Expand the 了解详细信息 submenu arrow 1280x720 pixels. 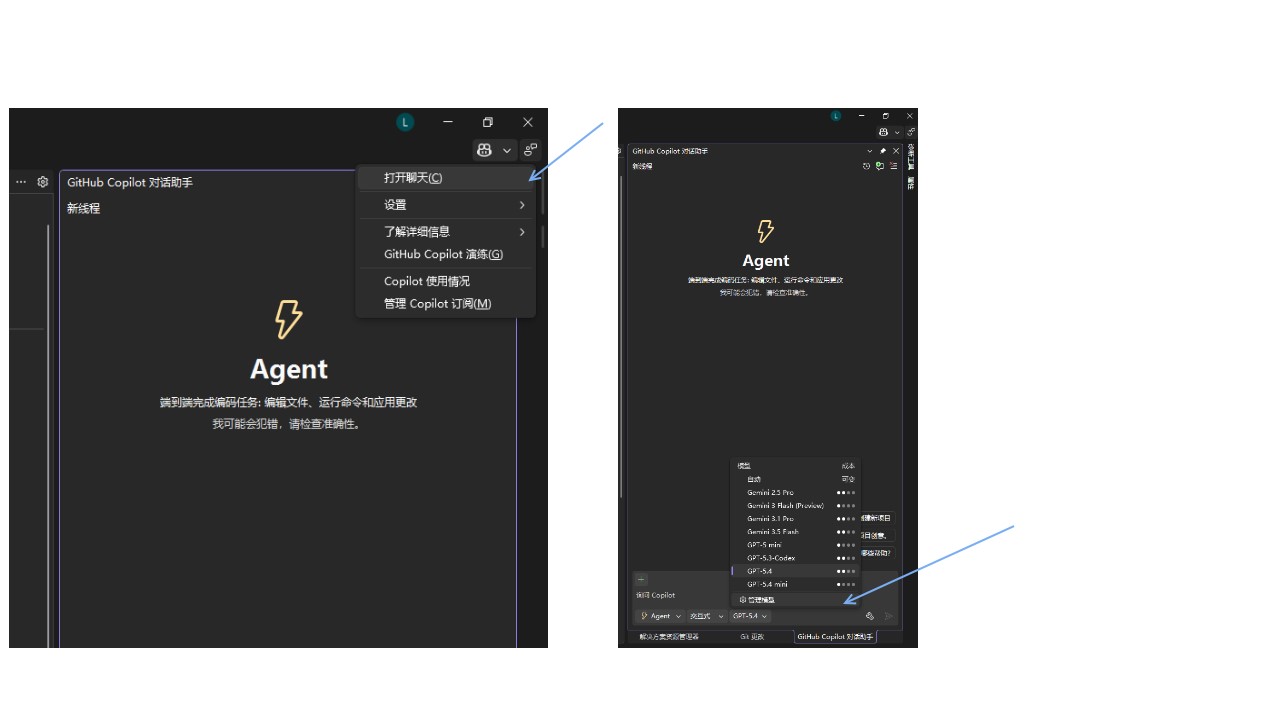point(522,232)
